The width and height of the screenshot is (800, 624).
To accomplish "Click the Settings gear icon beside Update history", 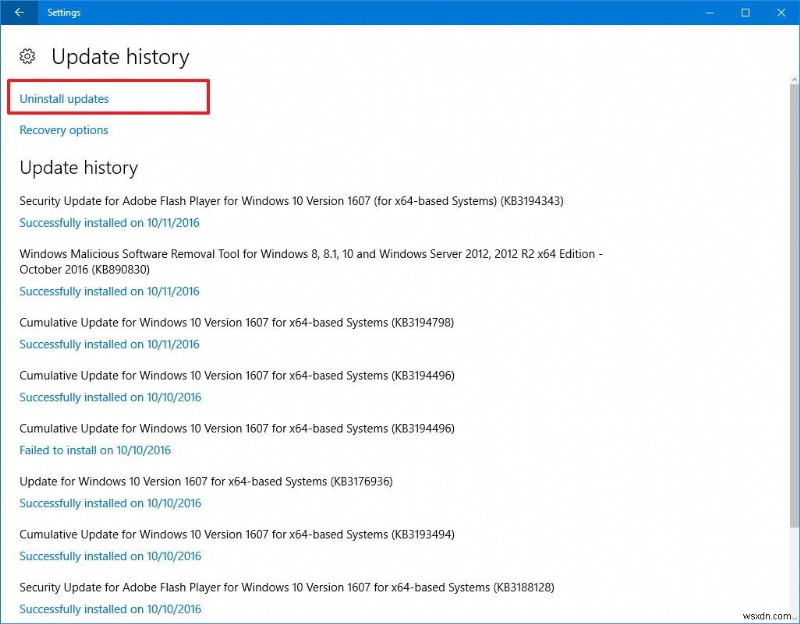I will [29, 57].
